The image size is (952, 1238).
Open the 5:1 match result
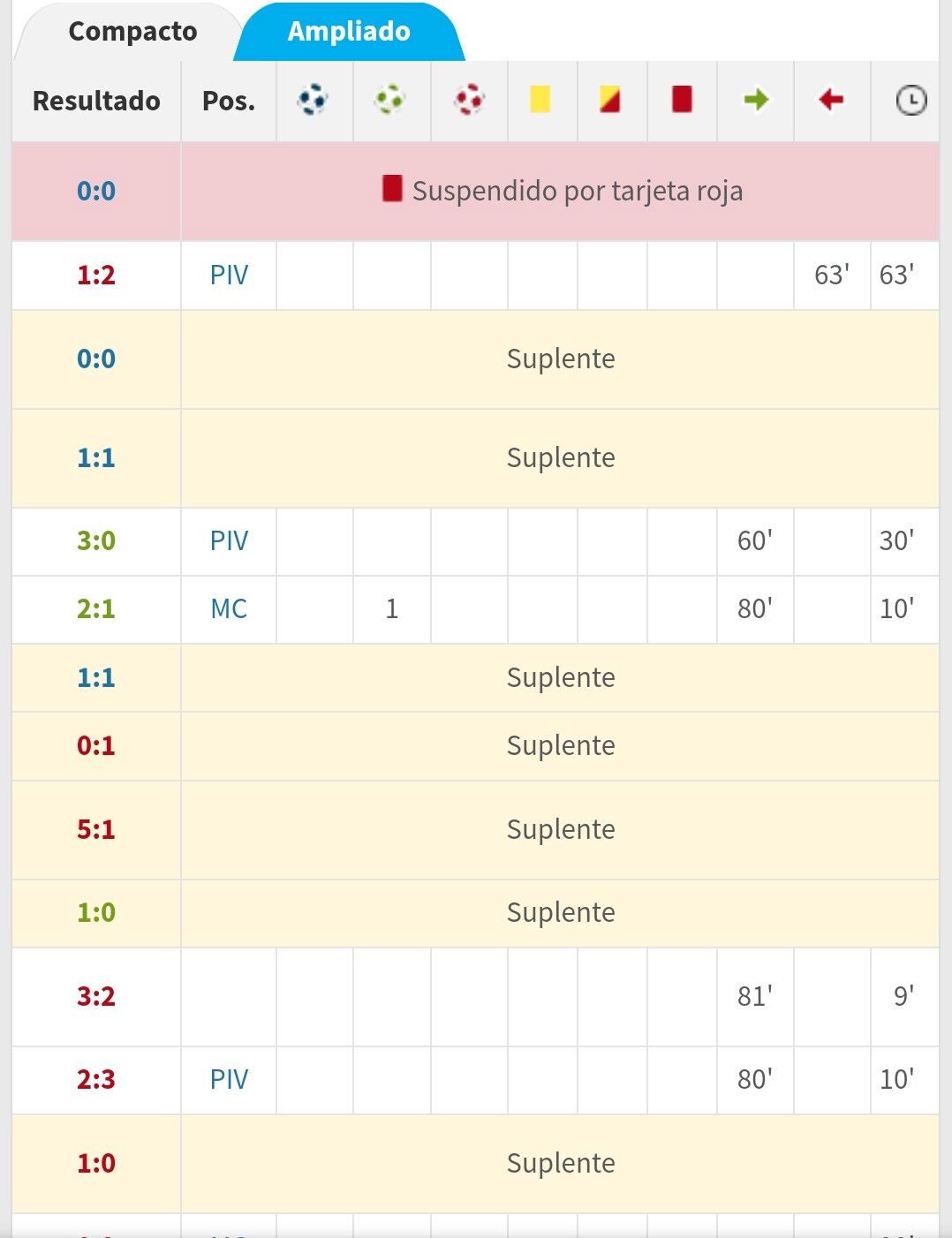point(96,829)
